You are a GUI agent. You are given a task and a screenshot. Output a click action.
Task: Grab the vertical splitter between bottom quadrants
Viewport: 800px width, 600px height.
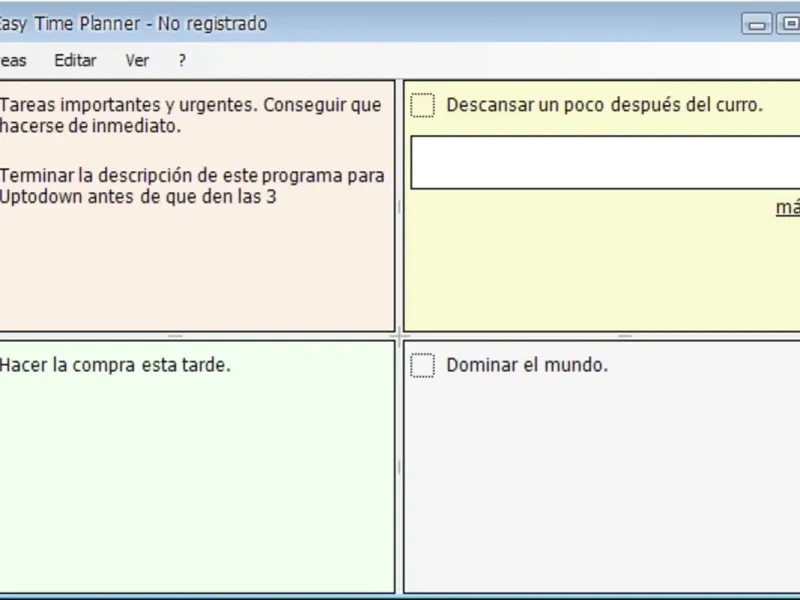(x=399, y=467)
